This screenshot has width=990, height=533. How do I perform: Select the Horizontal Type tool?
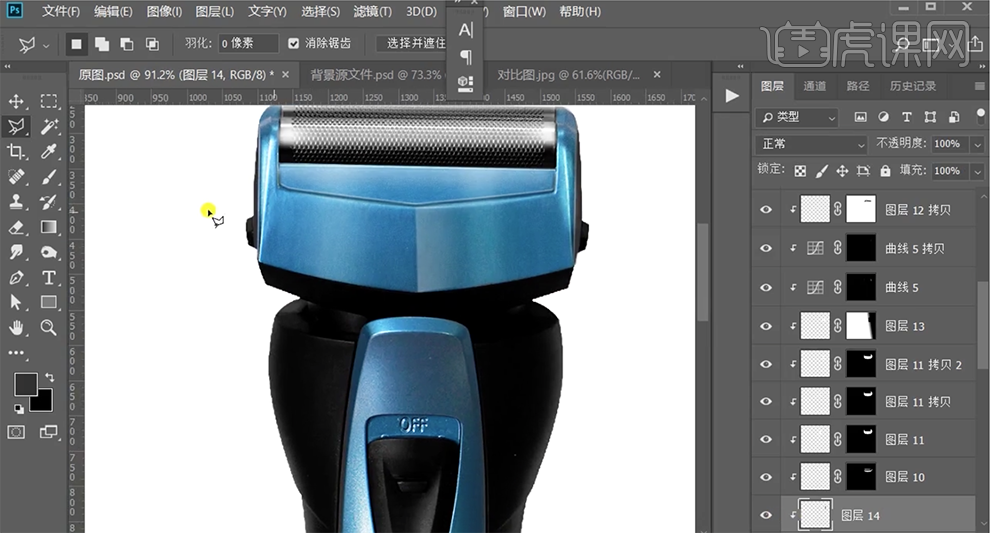[x=49, y=277]
